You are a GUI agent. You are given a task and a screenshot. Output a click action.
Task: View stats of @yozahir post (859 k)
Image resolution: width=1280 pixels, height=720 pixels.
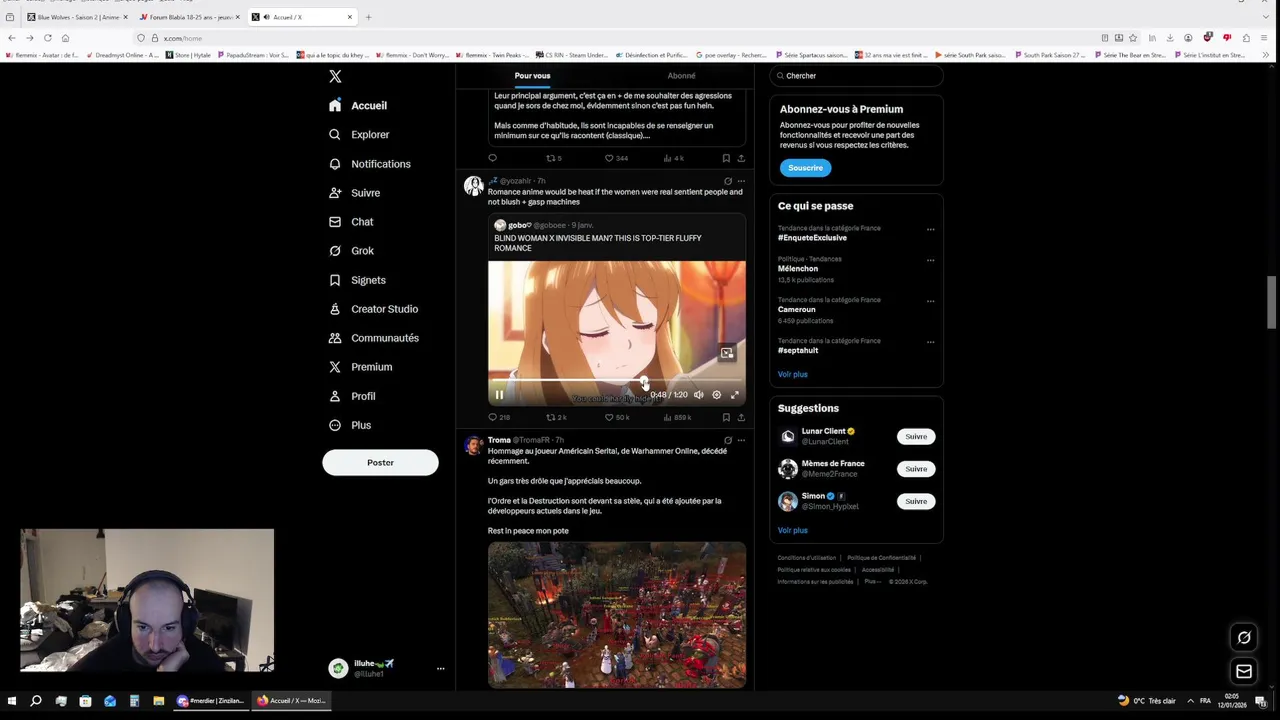(x=677, y=417)
